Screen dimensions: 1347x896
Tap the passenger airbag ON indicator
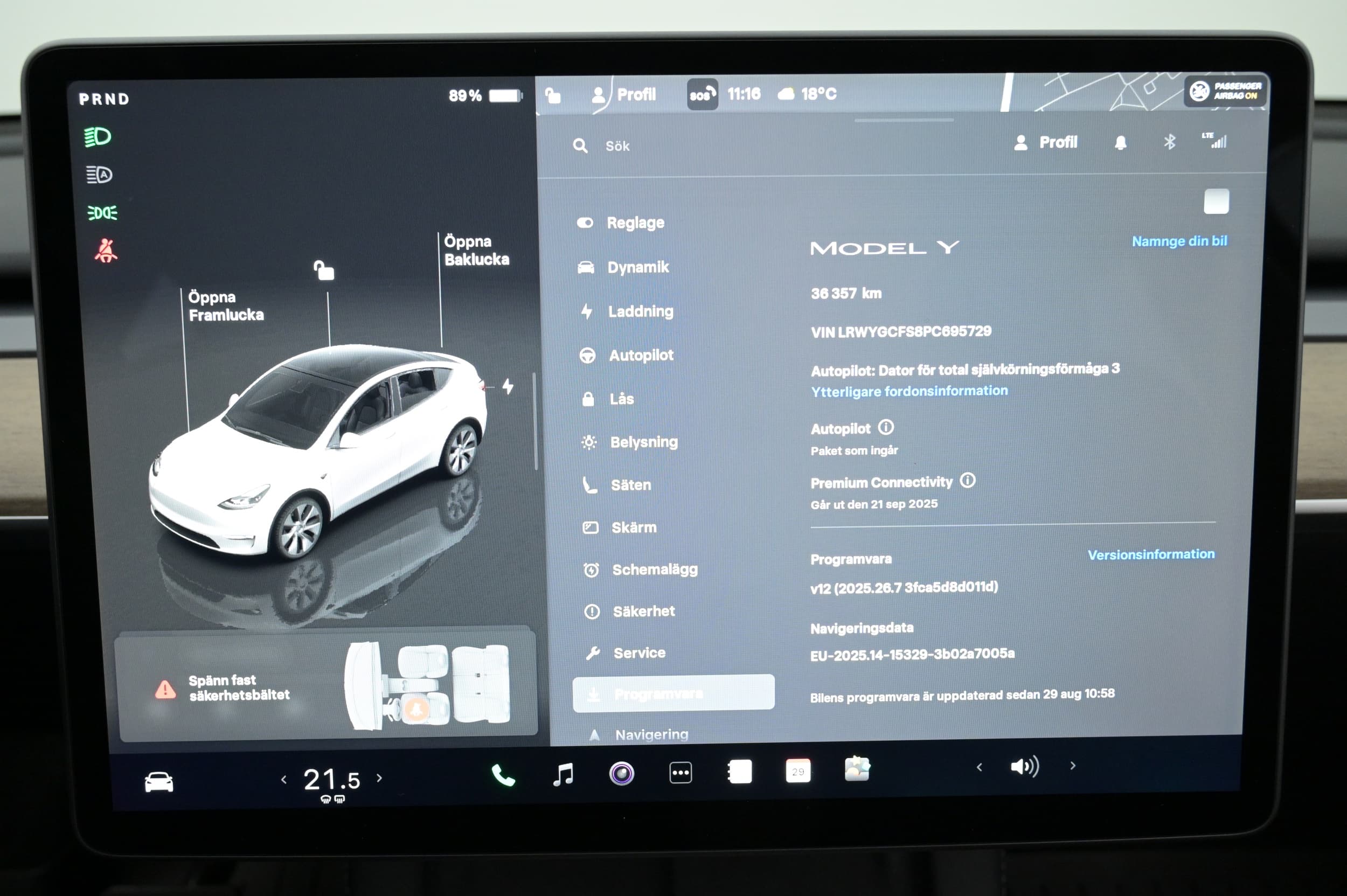pos(1226,91)
